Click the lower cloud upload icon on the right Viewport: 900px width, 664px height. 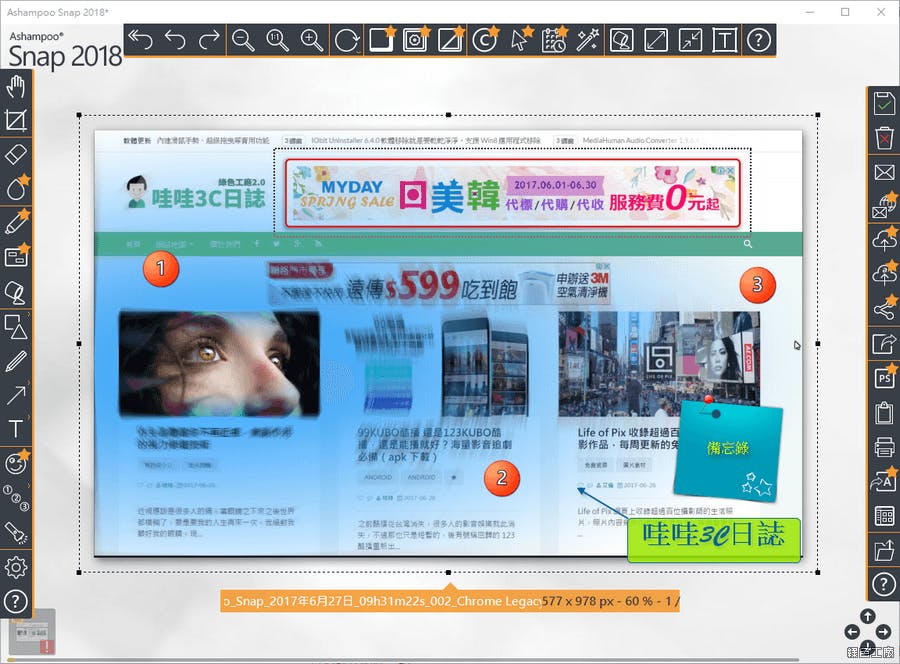(x=884, y=275)
